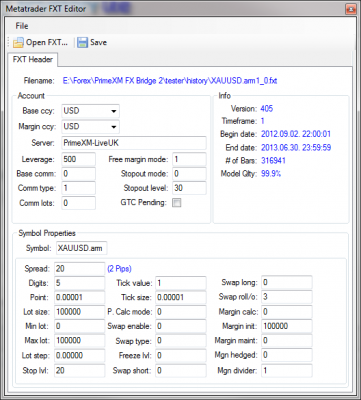Click the Timeframe value 1
The height and width of the screenshot is (400, 361).
pos(263,121)
